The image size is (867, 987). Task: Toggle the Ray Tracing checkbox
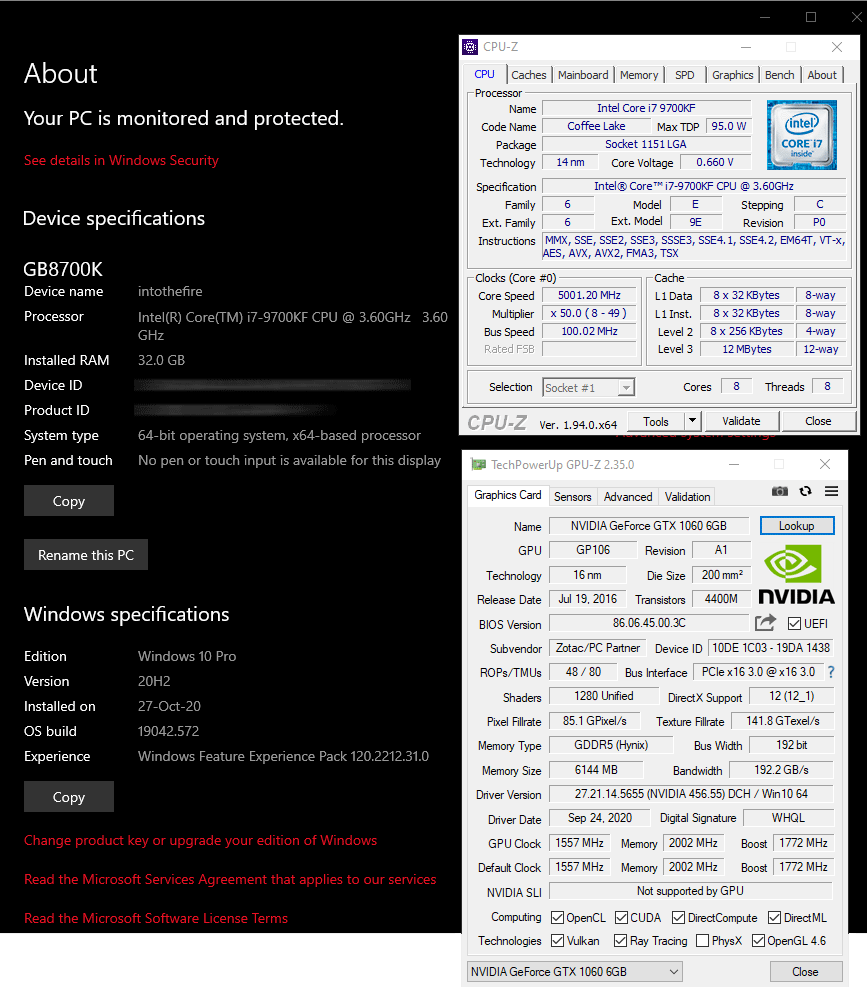coord(621,940)
